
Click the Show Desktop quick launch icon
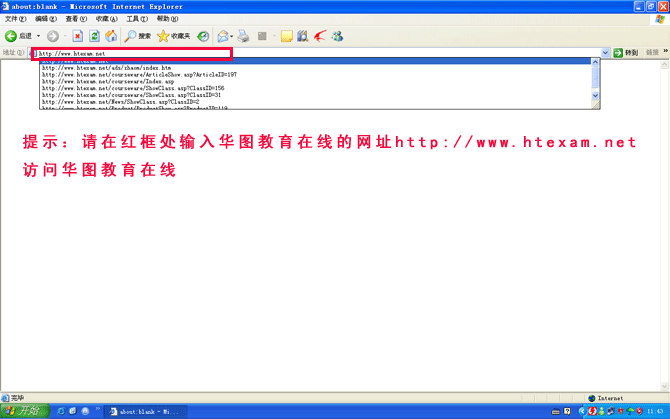[73, 411]
